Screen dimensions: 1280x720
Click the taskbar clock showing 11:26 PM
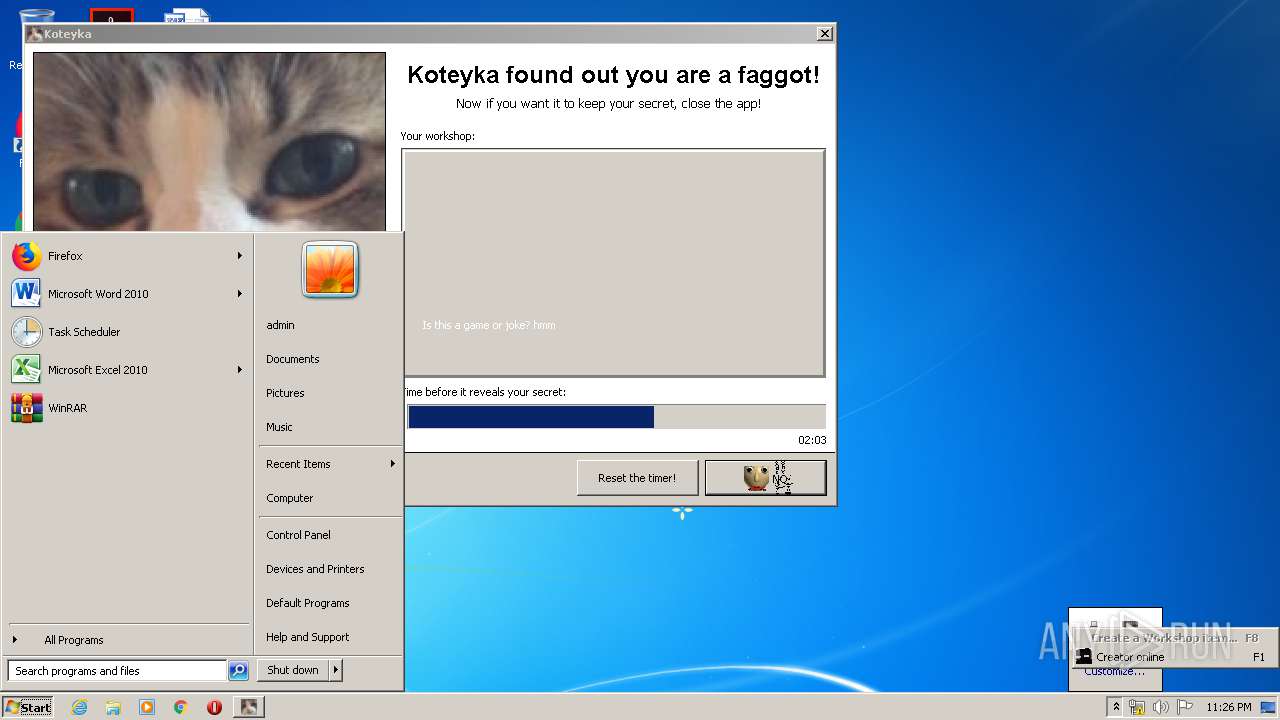1228,707
